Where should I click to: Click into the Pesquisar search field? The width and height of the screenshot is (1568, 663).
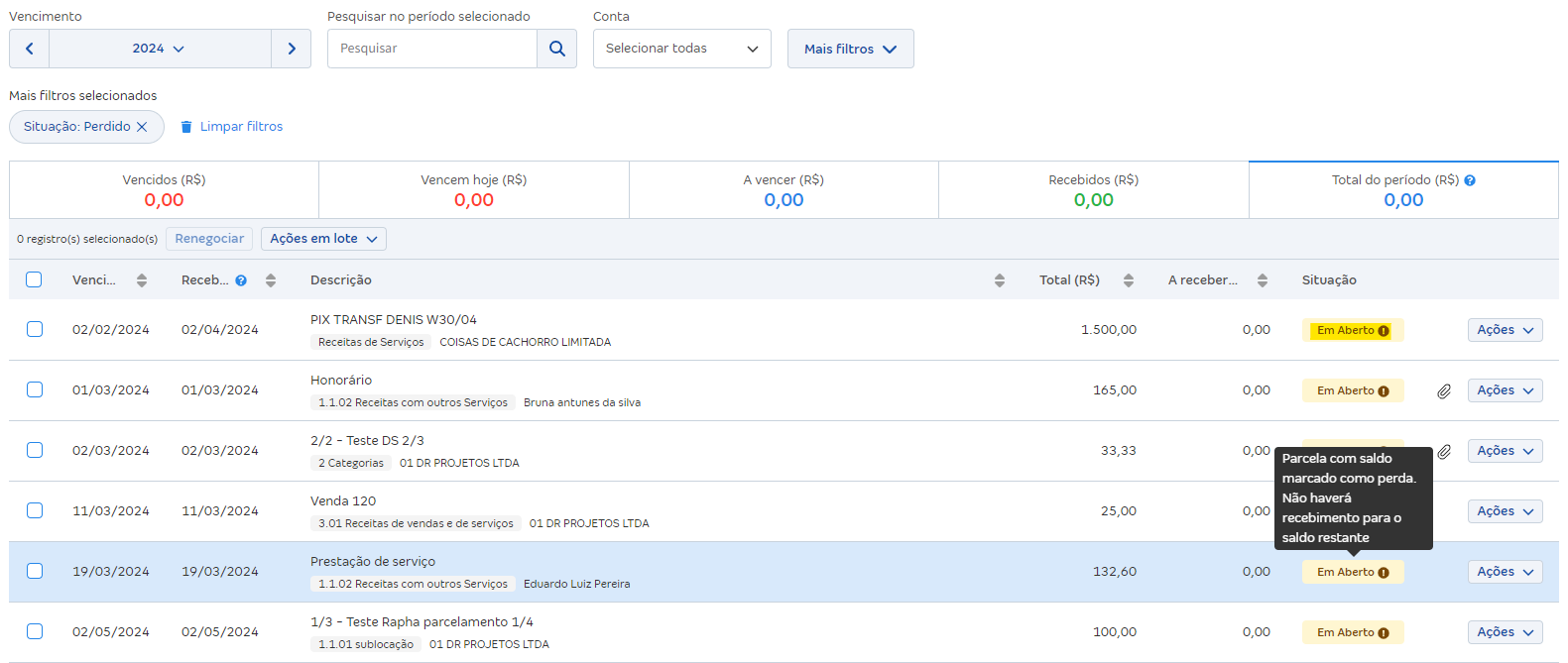pyautogui.click(x=432, y=49)
